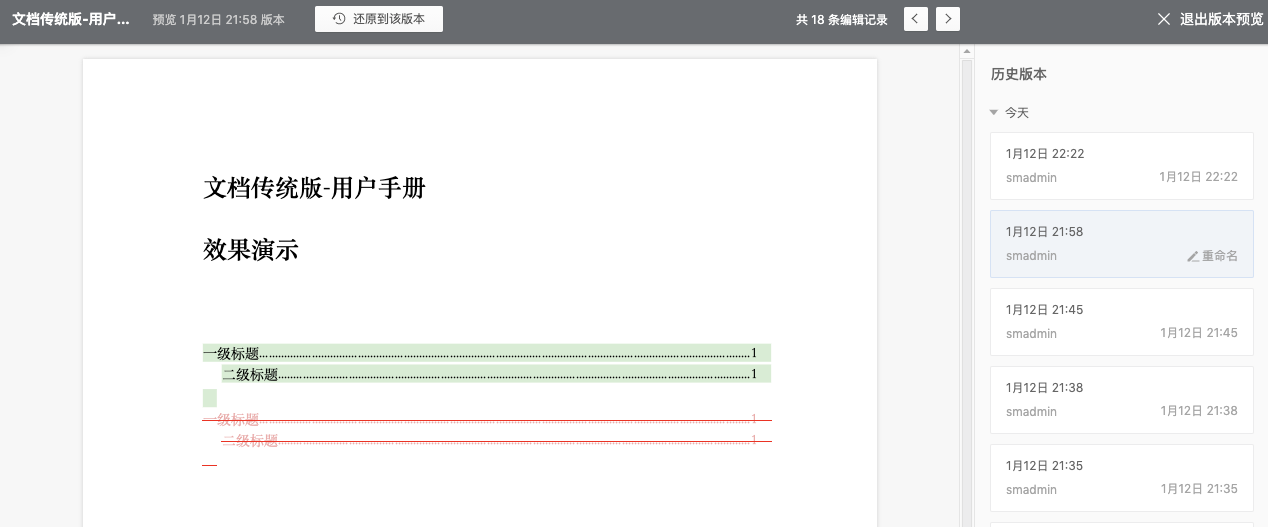Click the pencil icon beside 重命名
The width and height of the screenshot is (1268, 527).
click(x=1193, y=256)
